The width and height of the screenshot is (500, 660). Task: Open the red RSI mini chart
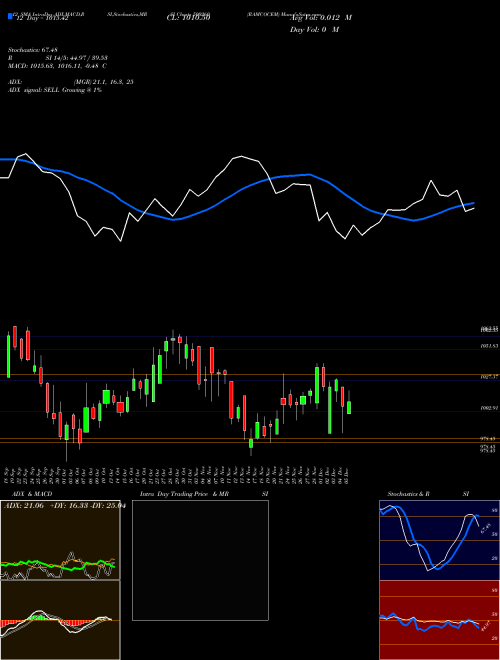pyautogui.click(x=439, y=620)
